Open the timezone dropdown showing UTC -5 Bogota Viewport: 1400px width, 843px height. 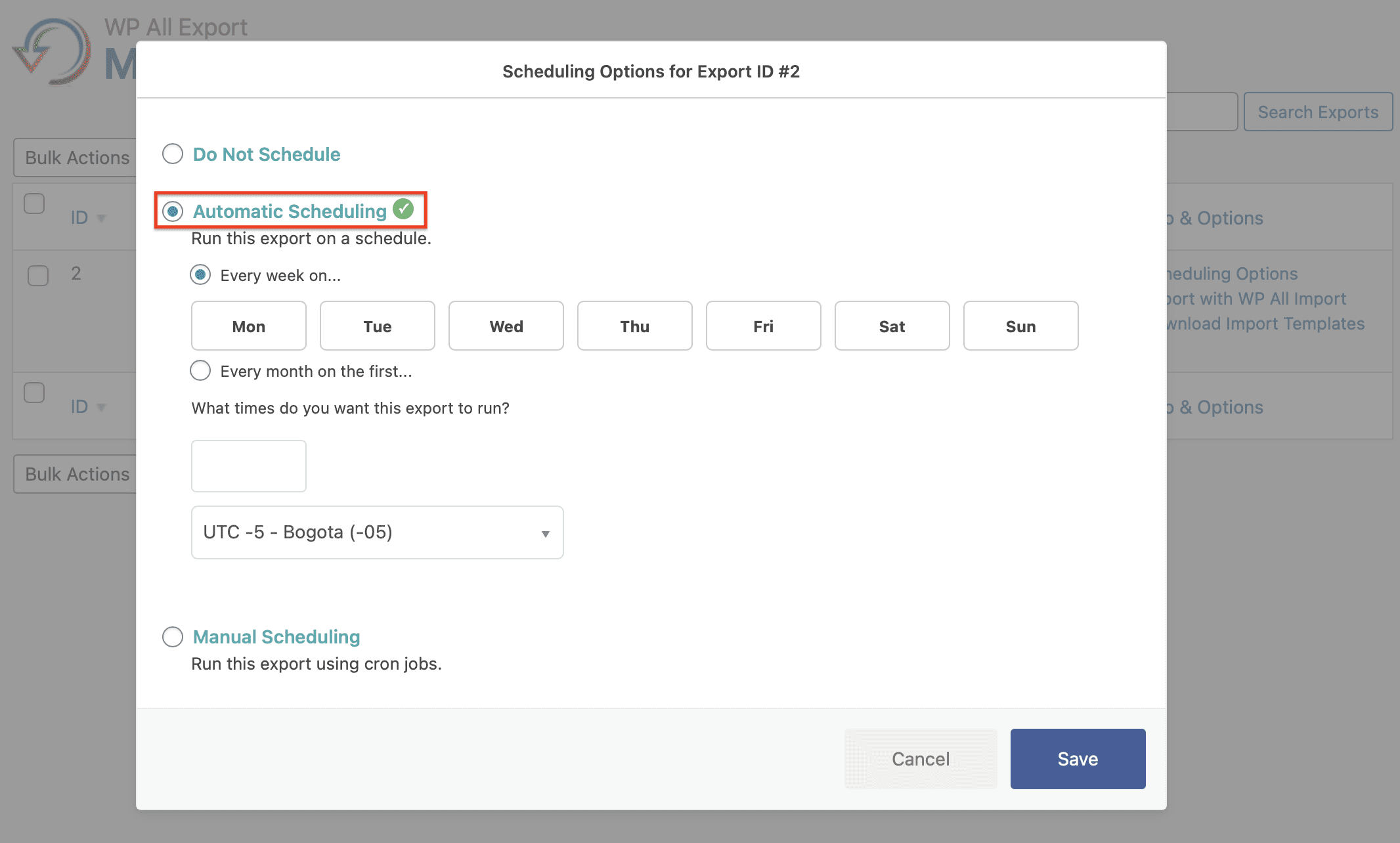377,532
